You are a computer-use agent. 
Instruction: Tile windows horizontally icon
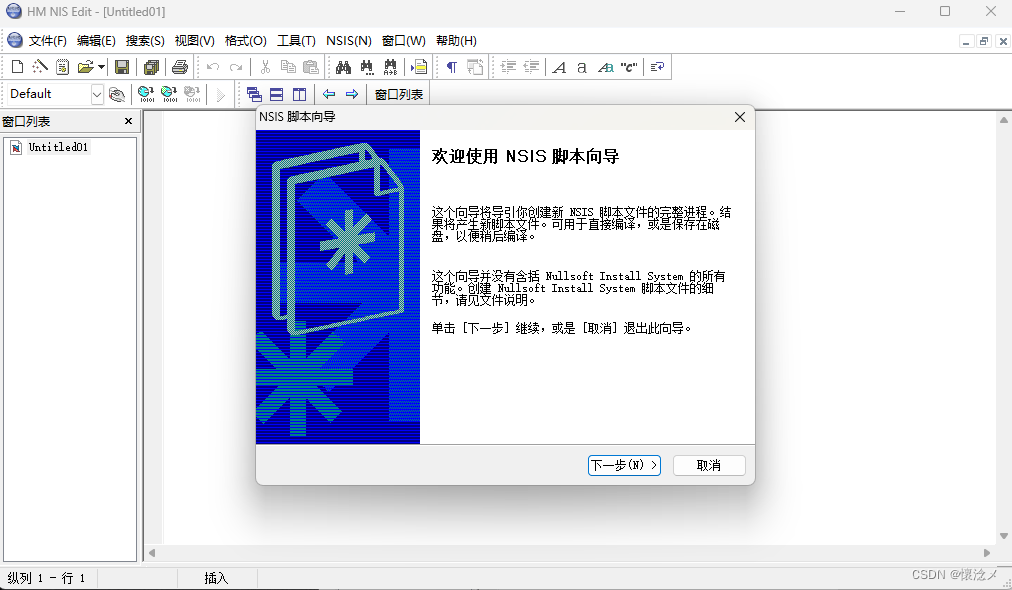tap(276, 94)
